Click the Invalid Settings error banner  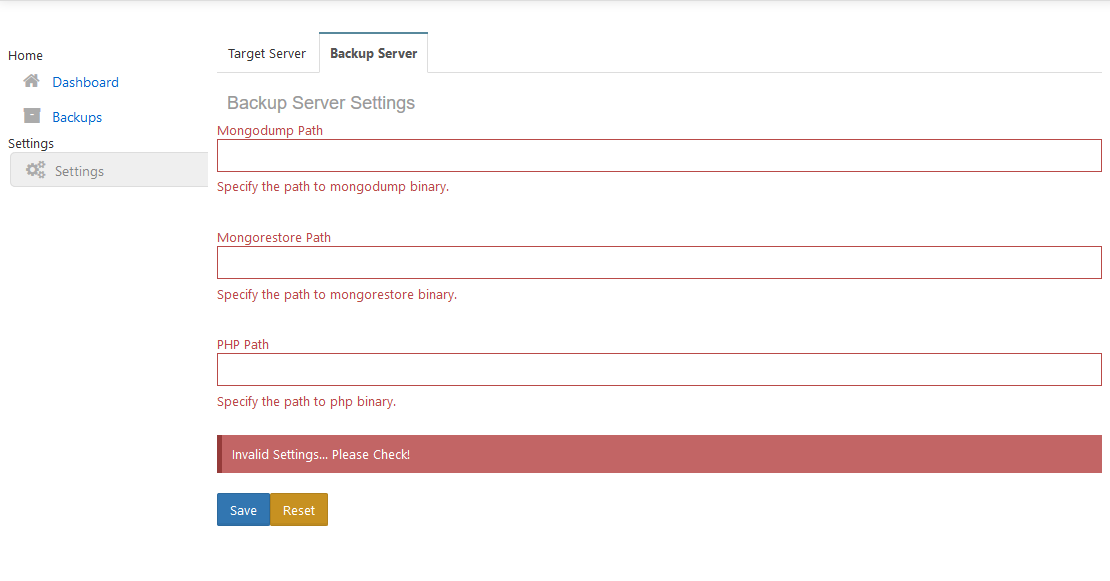(659, 454)
